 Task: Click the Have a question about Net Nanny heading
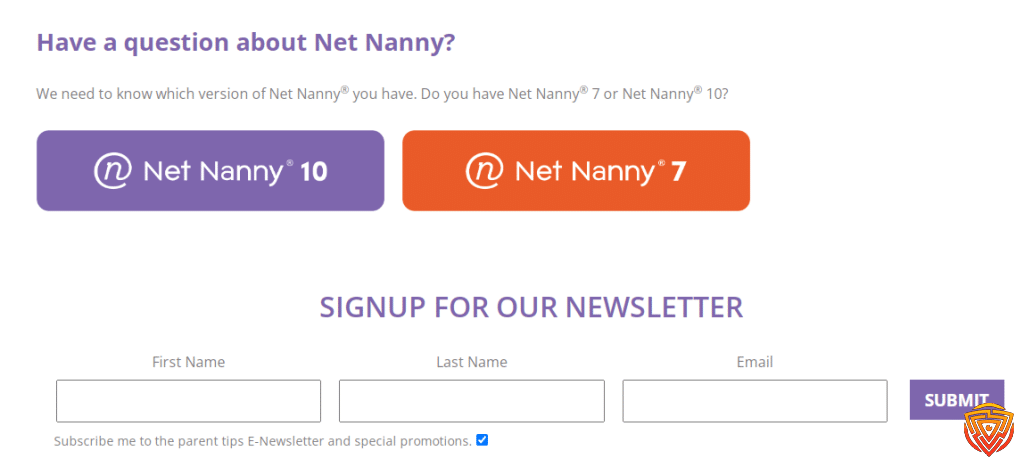click(x=246, y=42)
